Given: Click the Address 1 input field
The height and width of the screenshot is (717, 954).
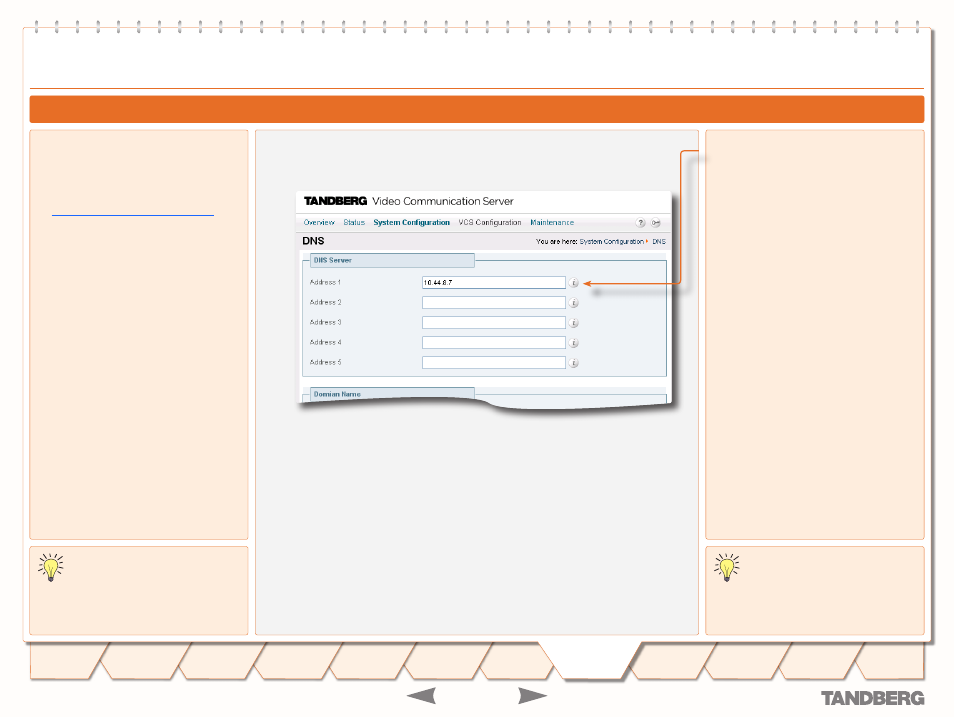Looking at the screenshot, I should pos(493,282).
